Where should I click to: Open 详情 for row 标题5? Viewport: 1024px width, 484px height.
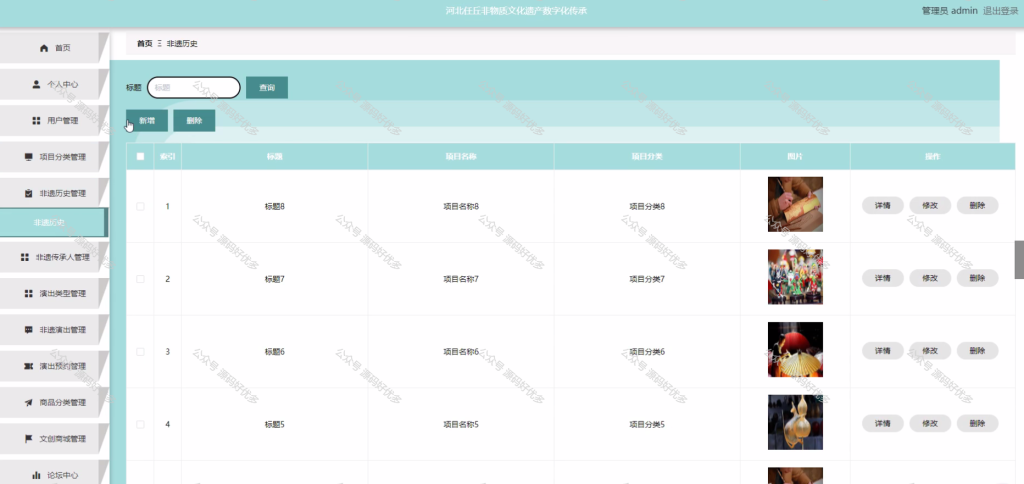click(x=883, y=423)
